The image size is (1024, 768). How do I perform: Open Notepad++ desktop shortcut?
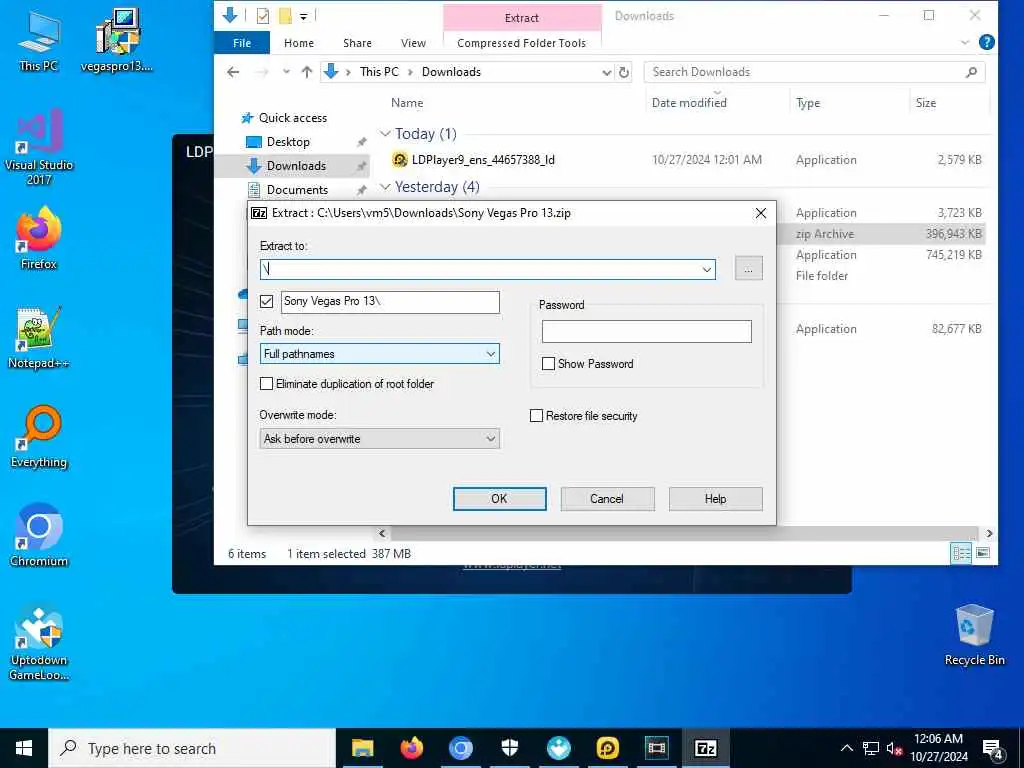click(x=39, y=338)
